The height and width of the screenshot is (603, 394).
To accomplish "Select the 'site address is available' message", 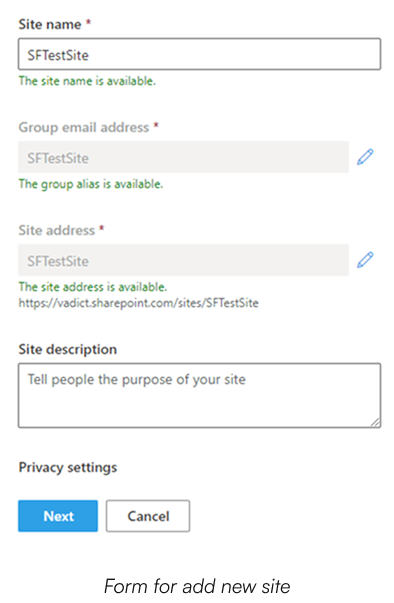I will pos(93,287).
